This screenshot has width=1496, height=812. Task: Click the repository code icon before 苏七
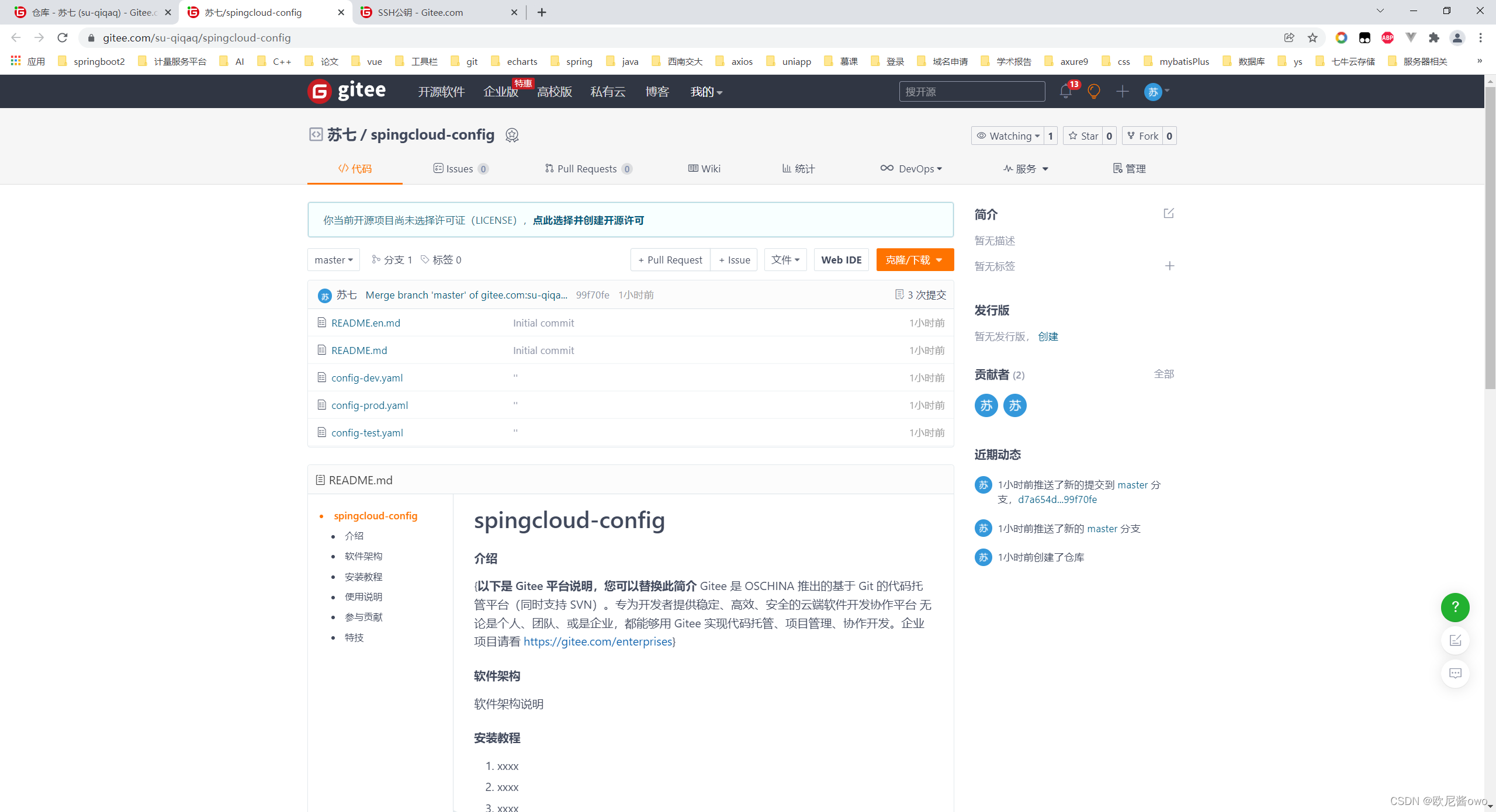coord(316,134)
